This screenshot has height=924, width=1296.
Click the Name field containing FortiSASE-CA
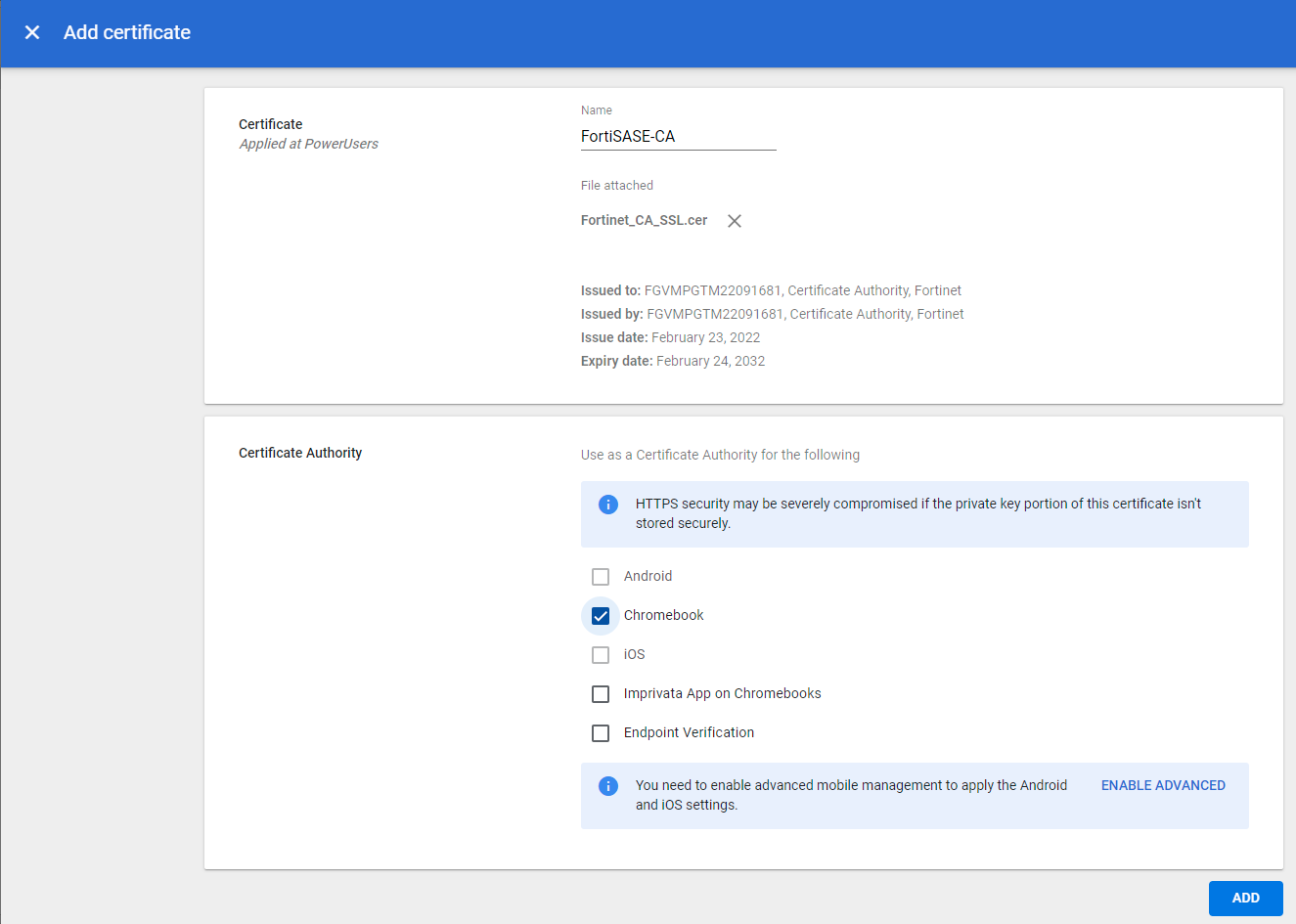pyautogui.click(x=678, y=136)
